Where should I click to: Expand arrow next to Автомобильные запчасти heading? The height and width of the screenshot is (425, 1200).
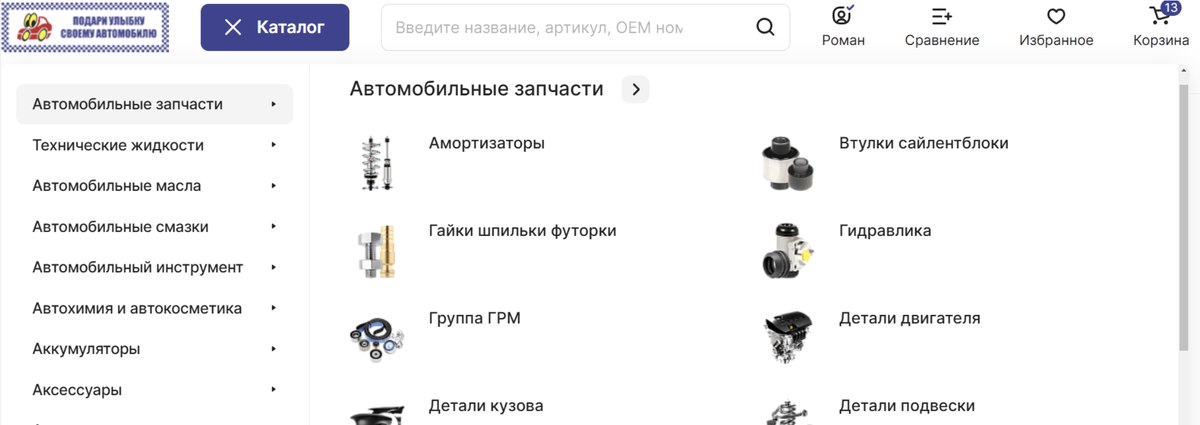[x=635, y=89]
